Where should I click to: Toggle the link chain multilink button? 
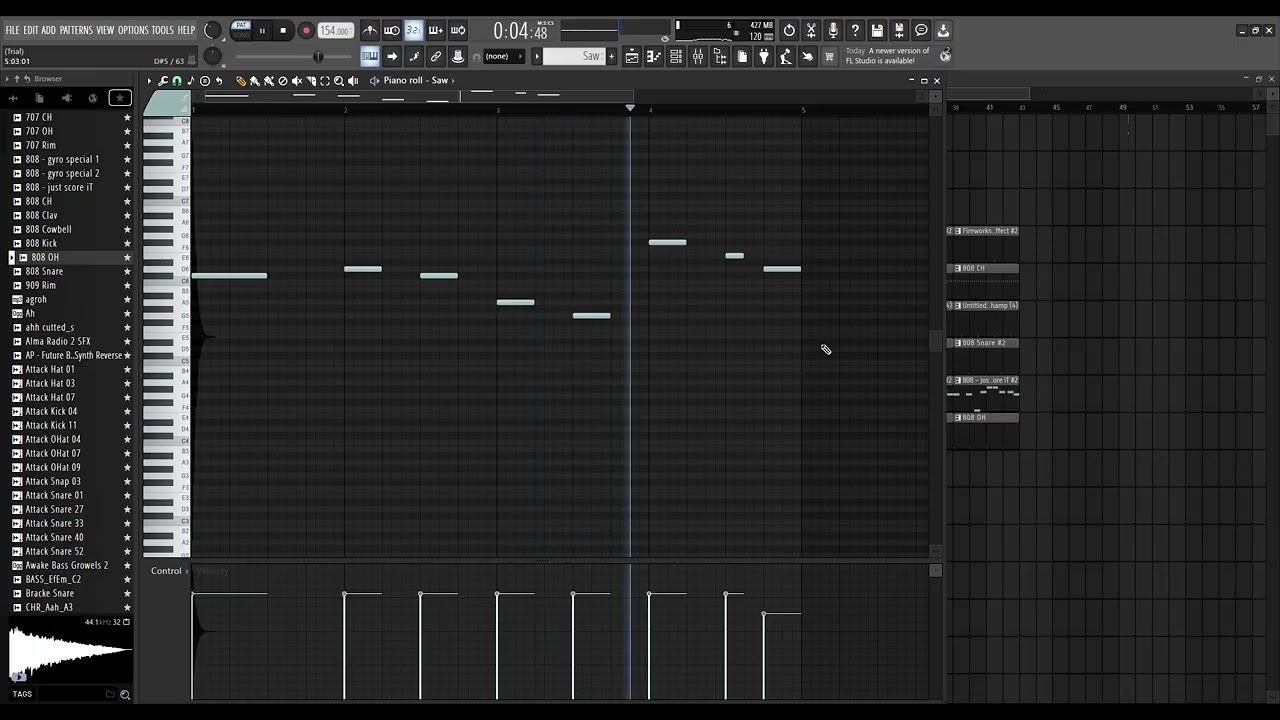click(x=436, y=57)
